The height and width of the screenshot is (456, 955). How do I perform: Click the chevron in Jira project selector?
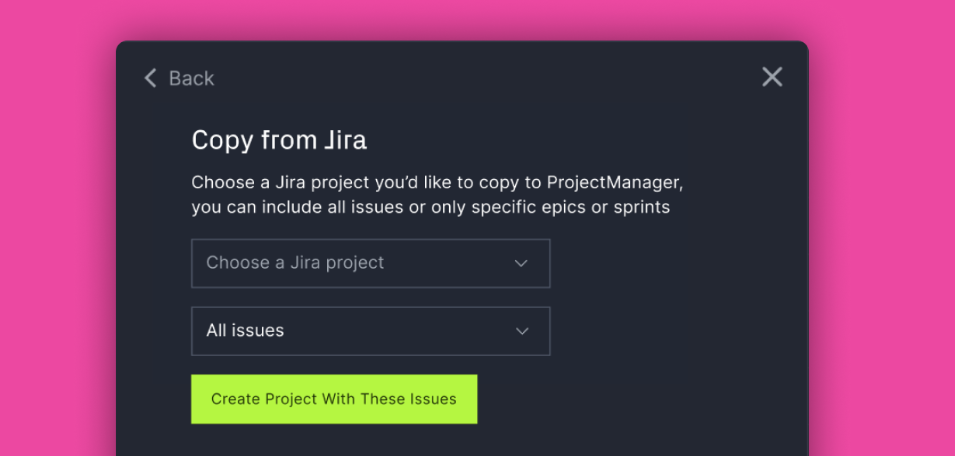521,264
